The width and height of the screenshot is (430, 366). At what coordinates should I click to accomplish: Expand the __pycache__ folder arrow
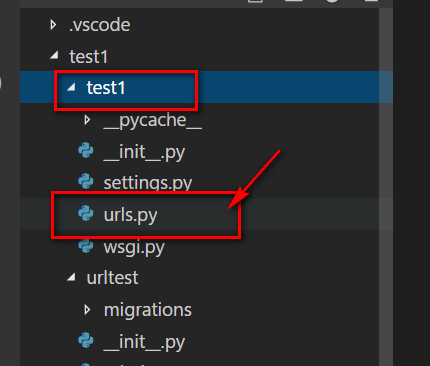[87, 120]
